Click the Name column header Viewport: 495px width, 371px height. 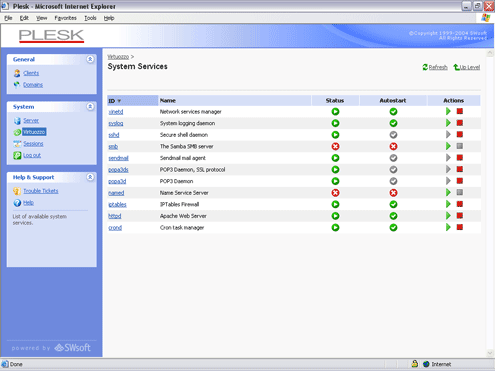click(235, 101)
